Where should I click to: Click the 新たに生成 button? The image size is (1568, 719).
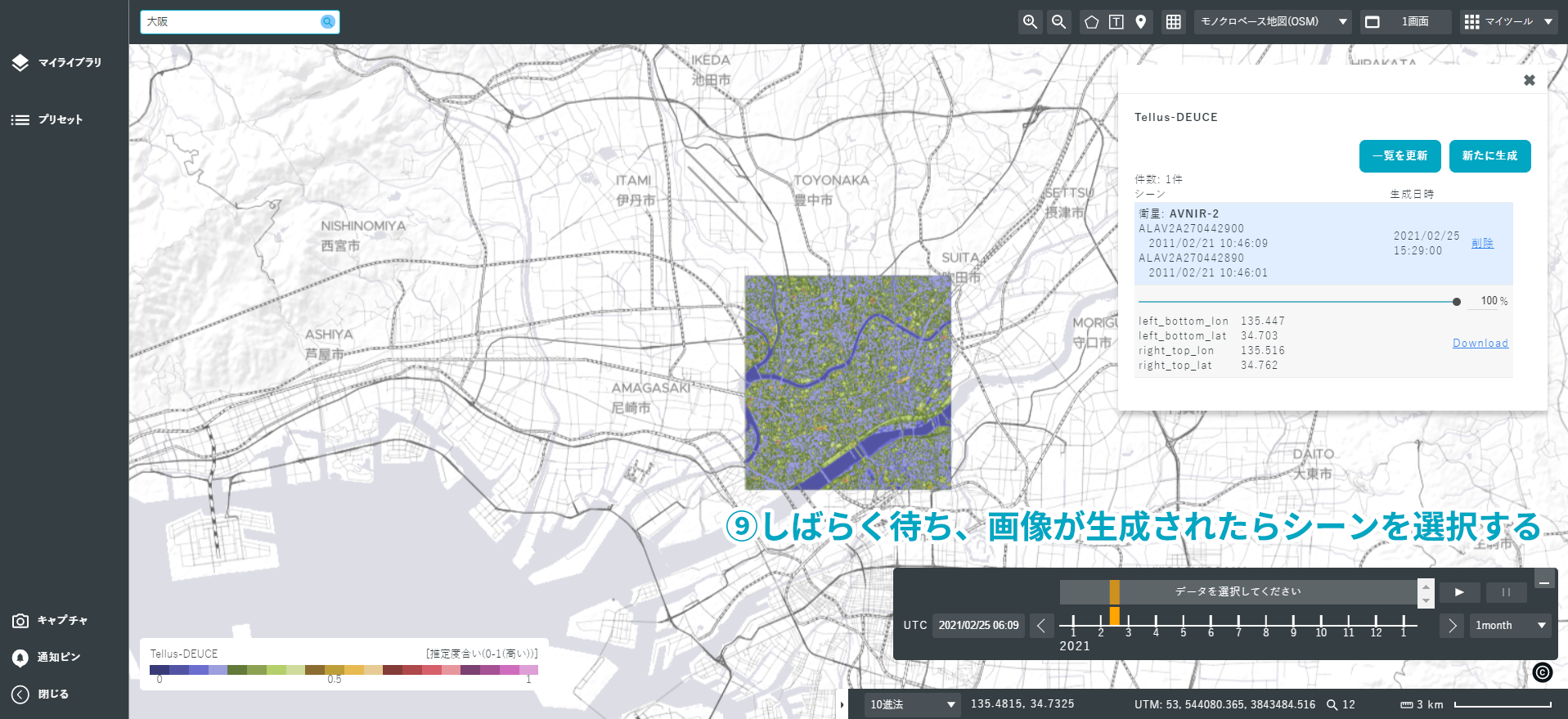click(1489, 156)
